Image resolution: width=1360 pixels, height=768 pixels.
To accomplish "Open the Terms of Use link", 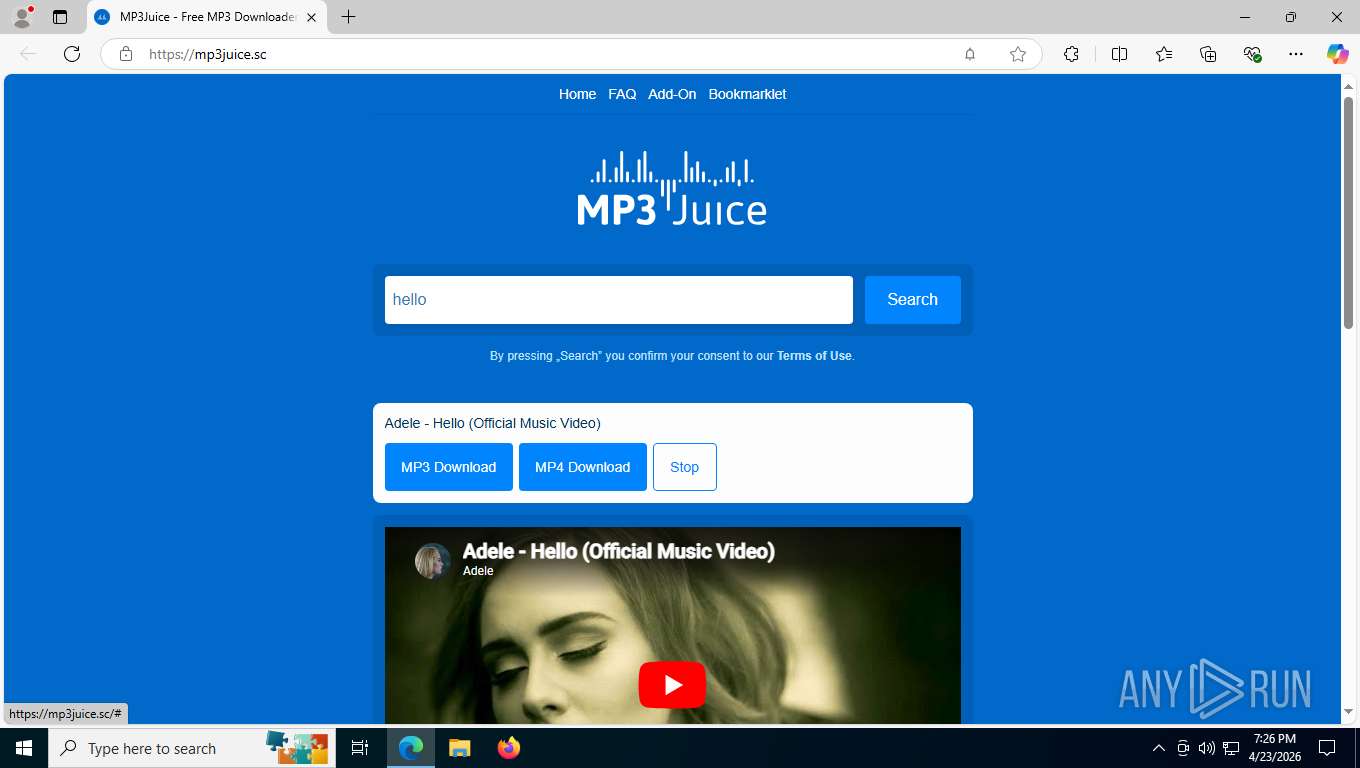I will (814, 356).
